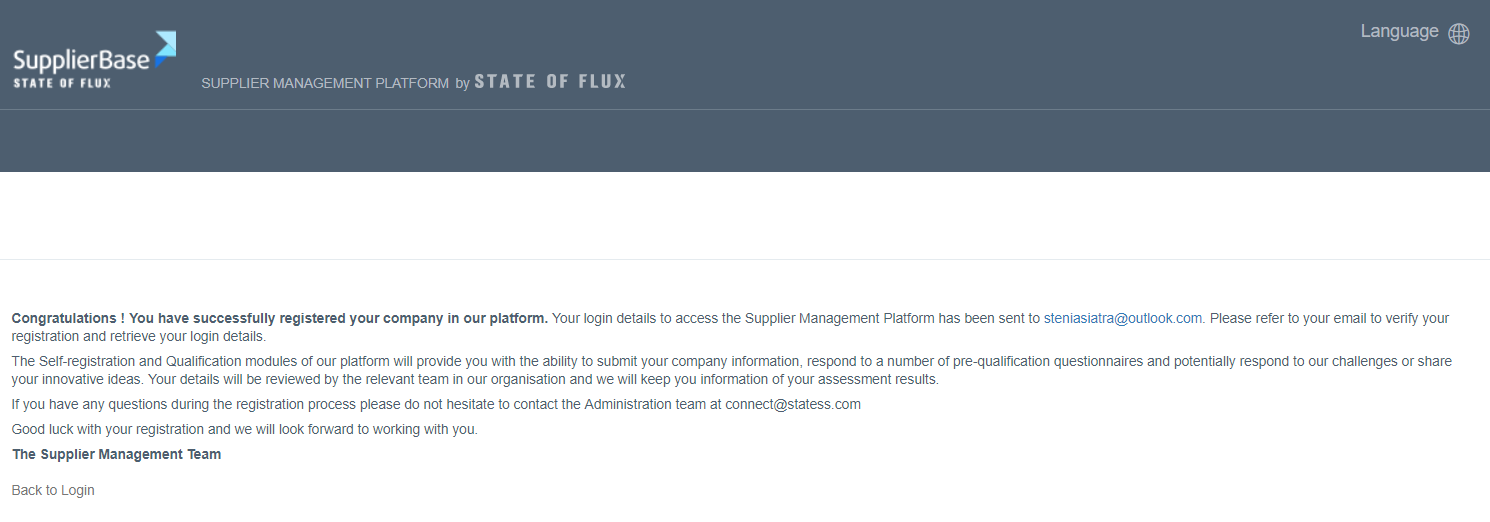This screenshot has width=1490, height=522.
Task: Open the steniasiatra@outlook.com email link
Action: point(1122,319)
